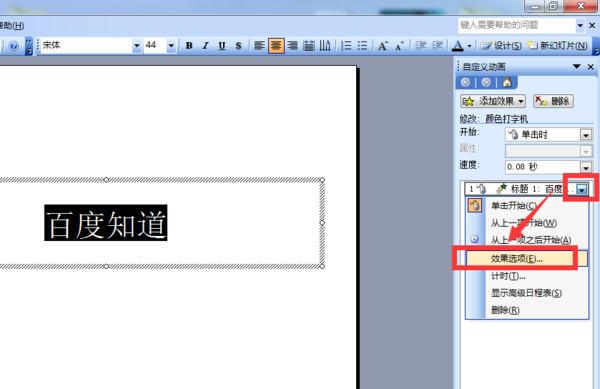Click the 百度知道 title text on slide
Image resolution: width=600 pixels, height=389 pixels.
[106, 223]
